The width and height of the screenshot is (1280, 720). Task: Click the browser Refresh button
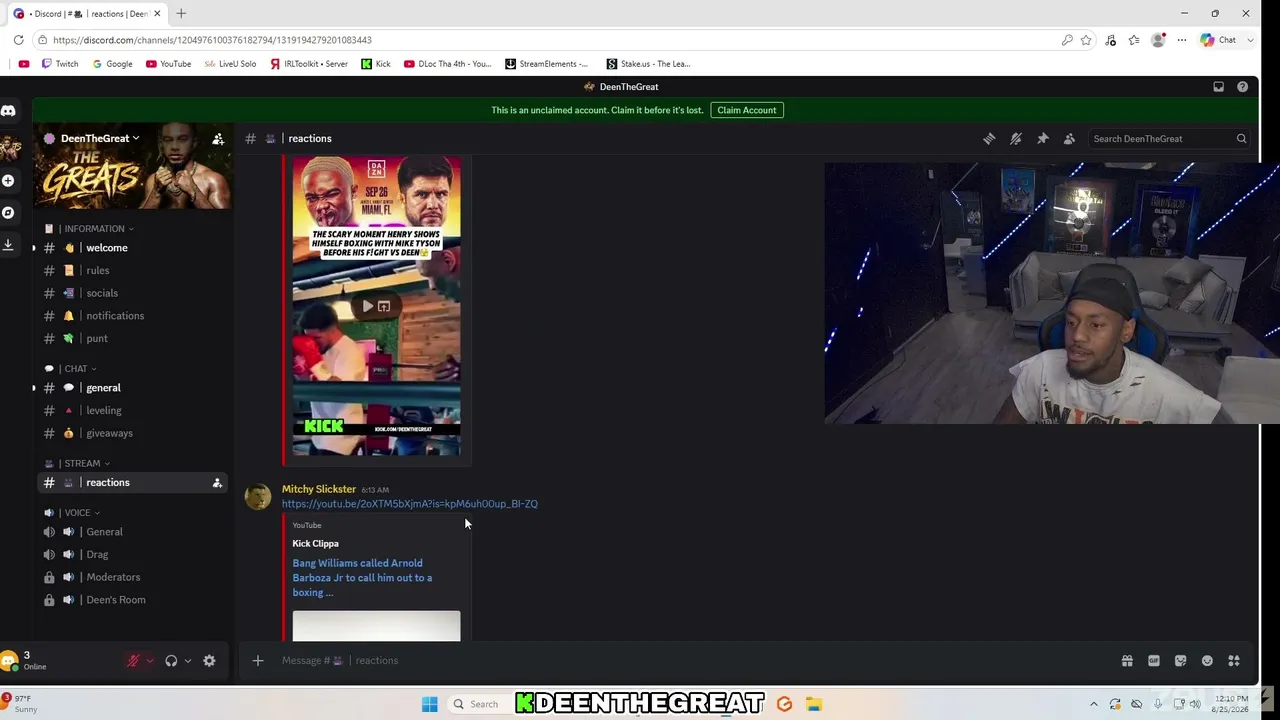coord(18,40)
